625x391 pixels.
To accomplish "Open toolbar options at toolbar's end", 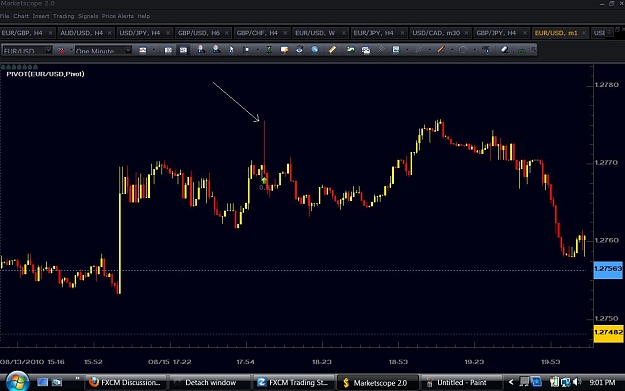I will (x=533, y=49).
